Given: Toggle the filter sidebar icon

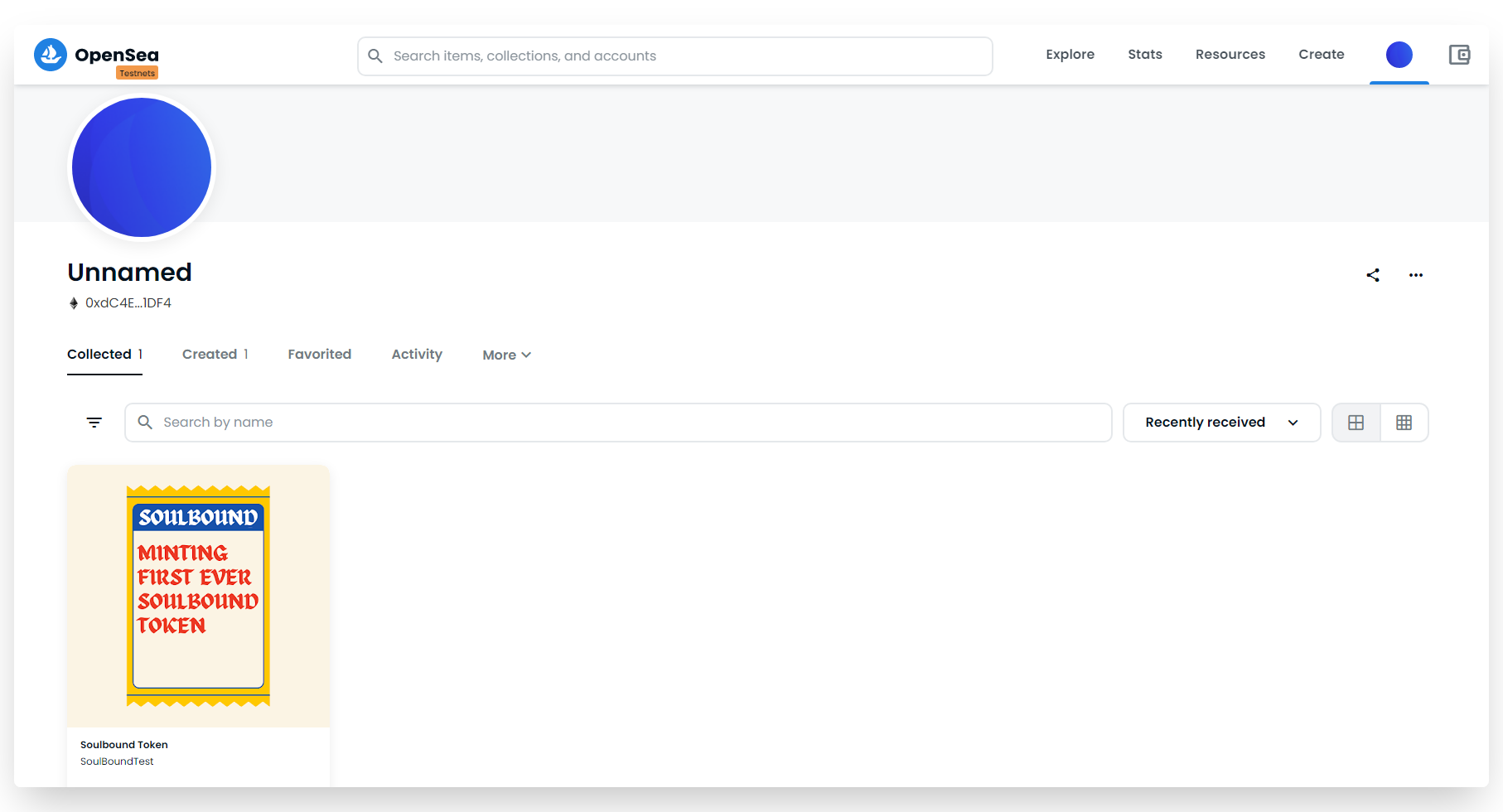Looking at the screenshot, I should tap(94, 423).
